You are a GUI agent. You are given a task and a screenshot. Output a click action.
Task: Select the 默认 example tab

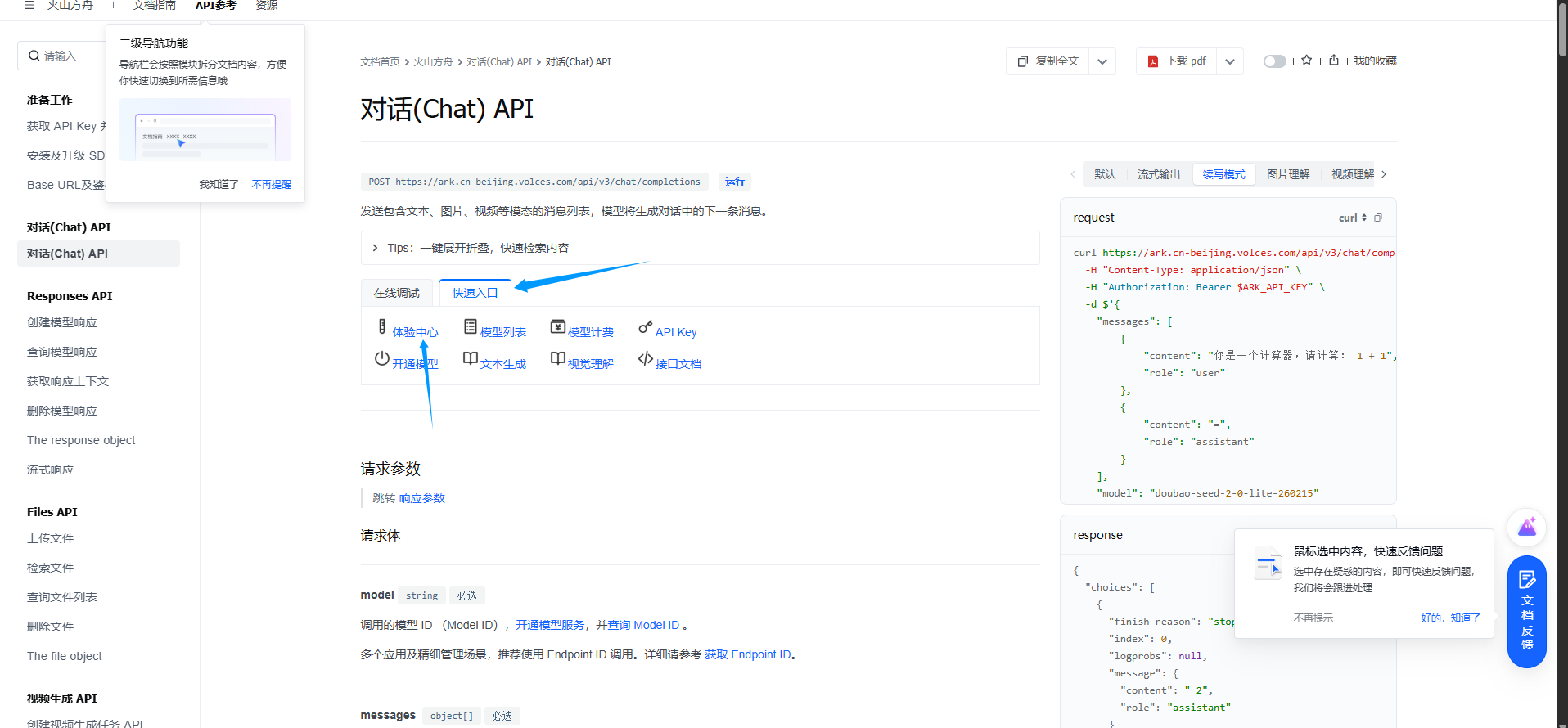pos(1105,174)
